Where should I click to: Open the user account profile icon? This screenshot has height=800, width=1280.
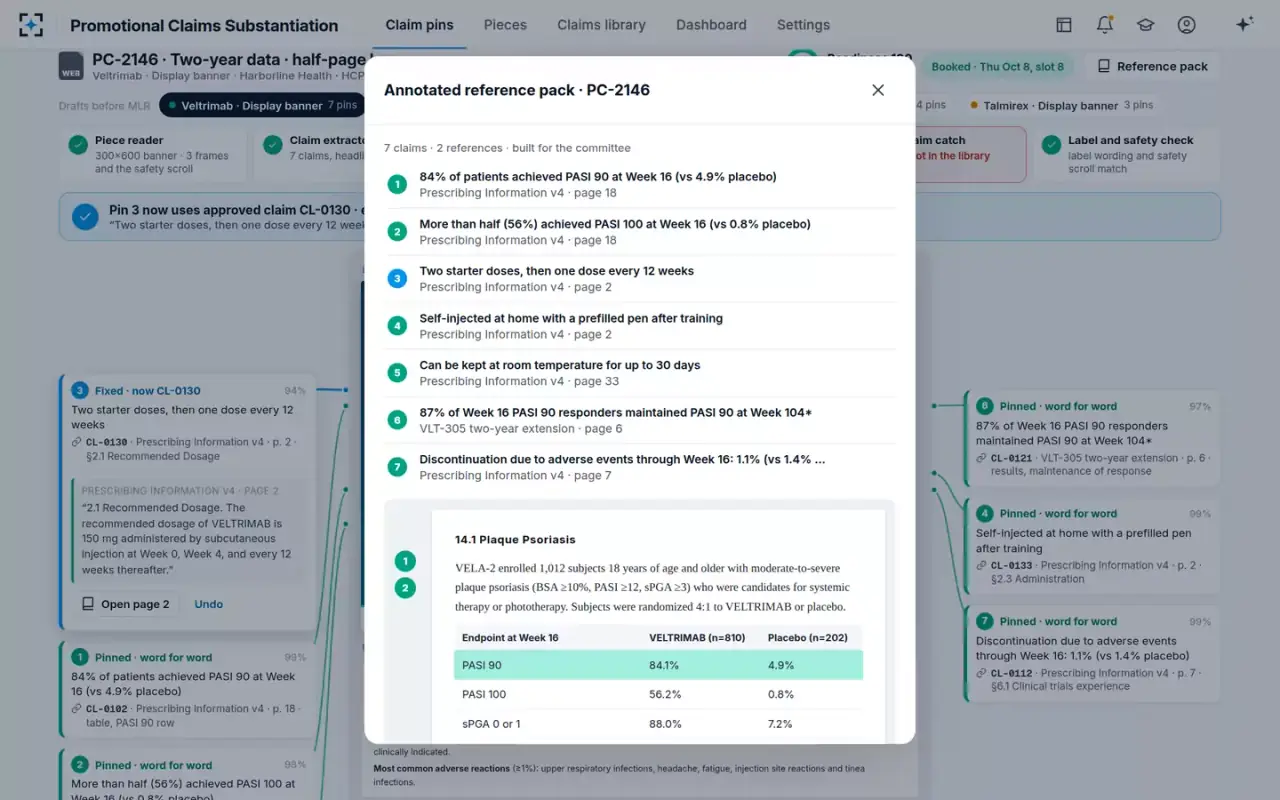[x=1186, y=25]
